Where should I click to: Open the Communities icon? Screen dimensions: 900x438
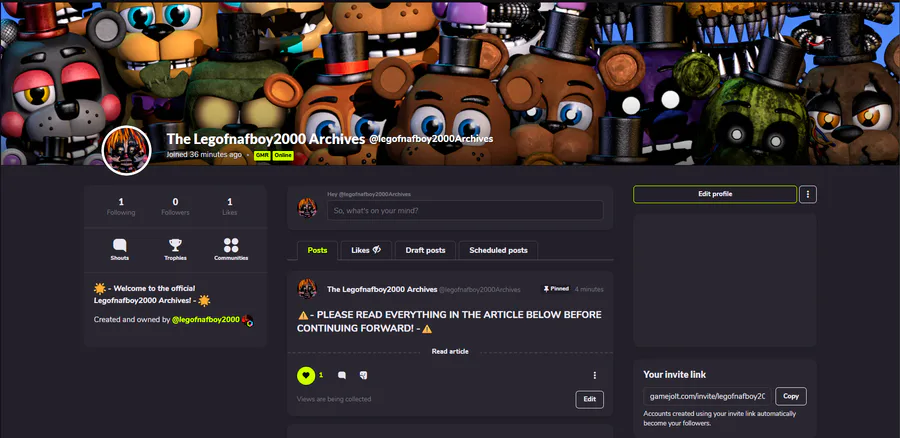point(231,246)
